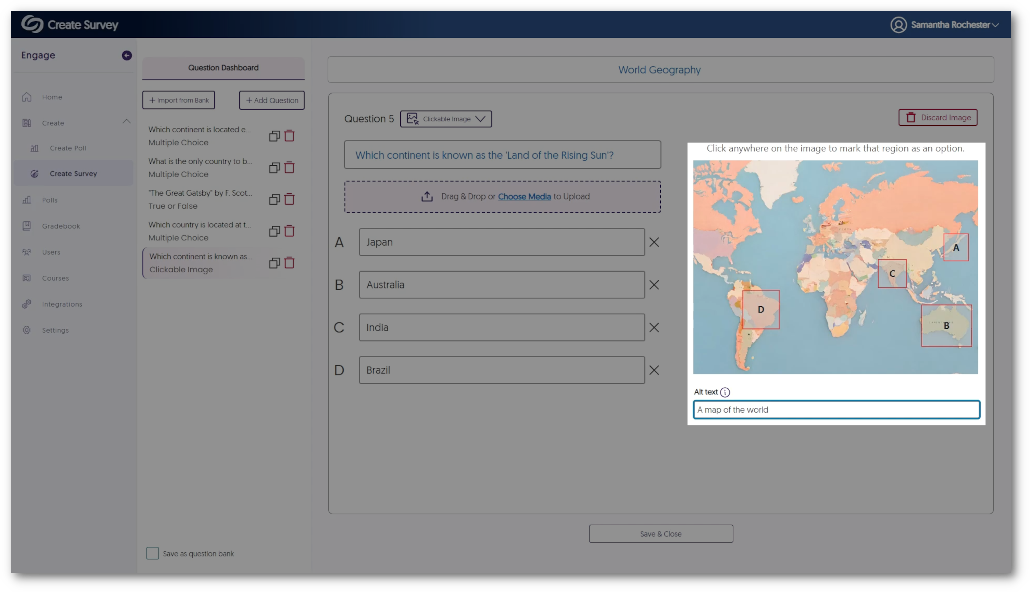Screen dimensions: 1030x592
Task: Open Gradebook from the sidebar
Action: coord(60,226)
